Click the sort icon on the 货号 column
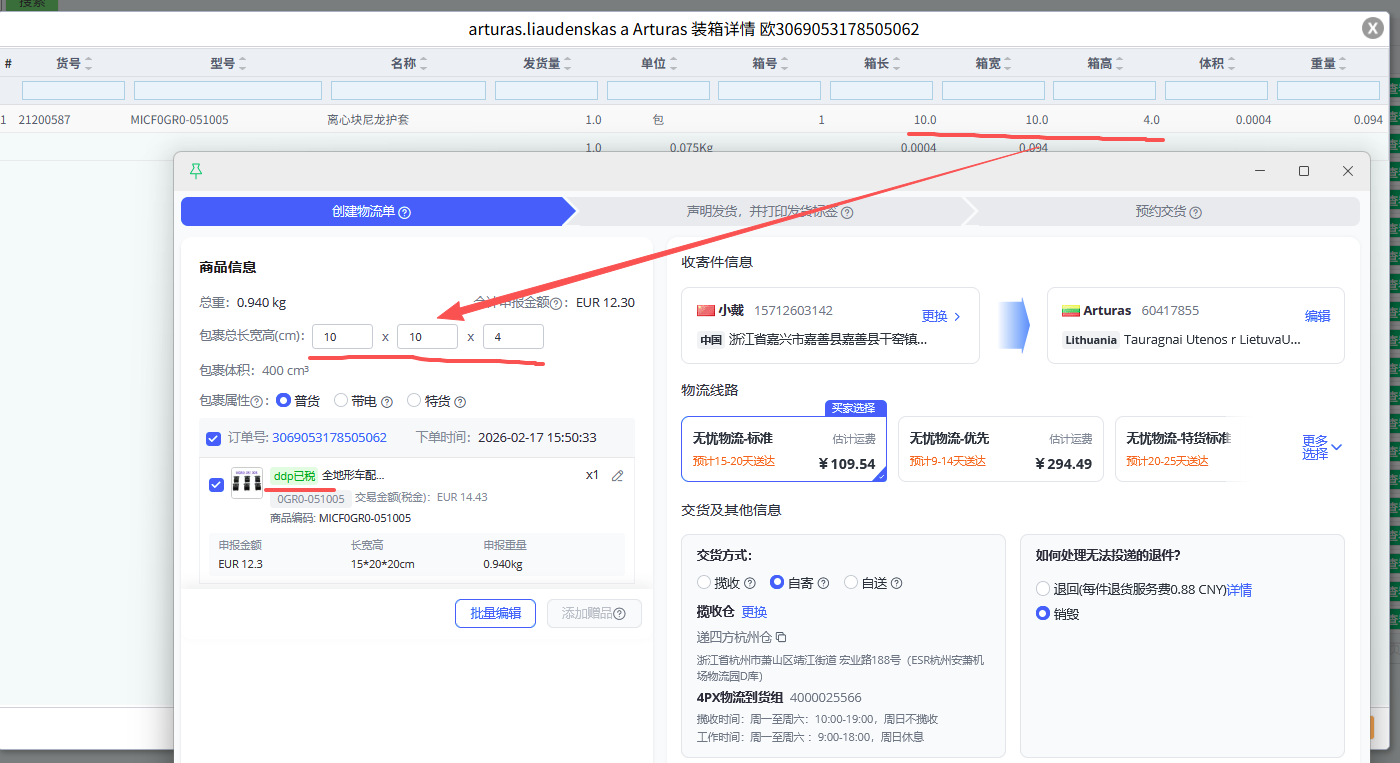1400x763 pixels. (x=88, y=64)
